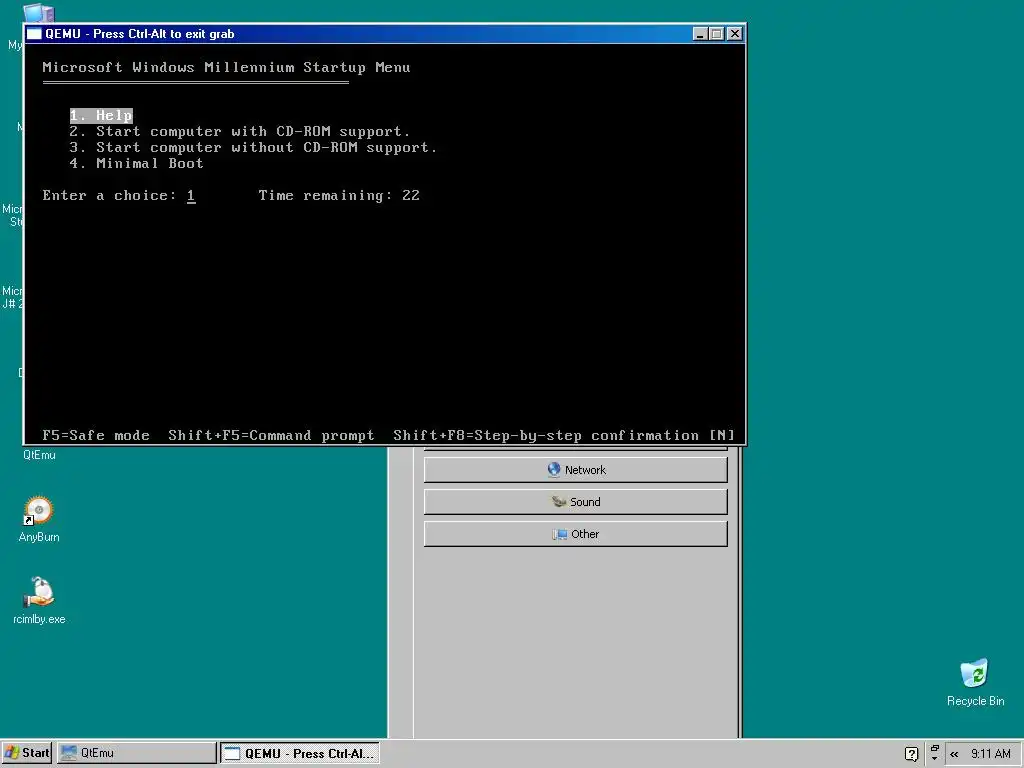Click the Time remaining countdown text
The image size is (1024, 768).
339,195
